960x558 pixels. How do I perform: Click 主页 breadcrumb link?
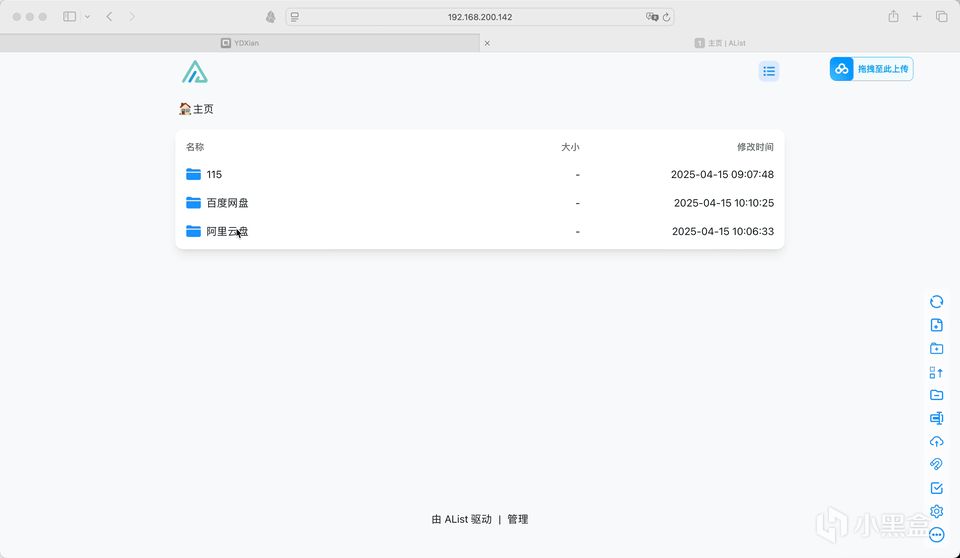[197, 109]
